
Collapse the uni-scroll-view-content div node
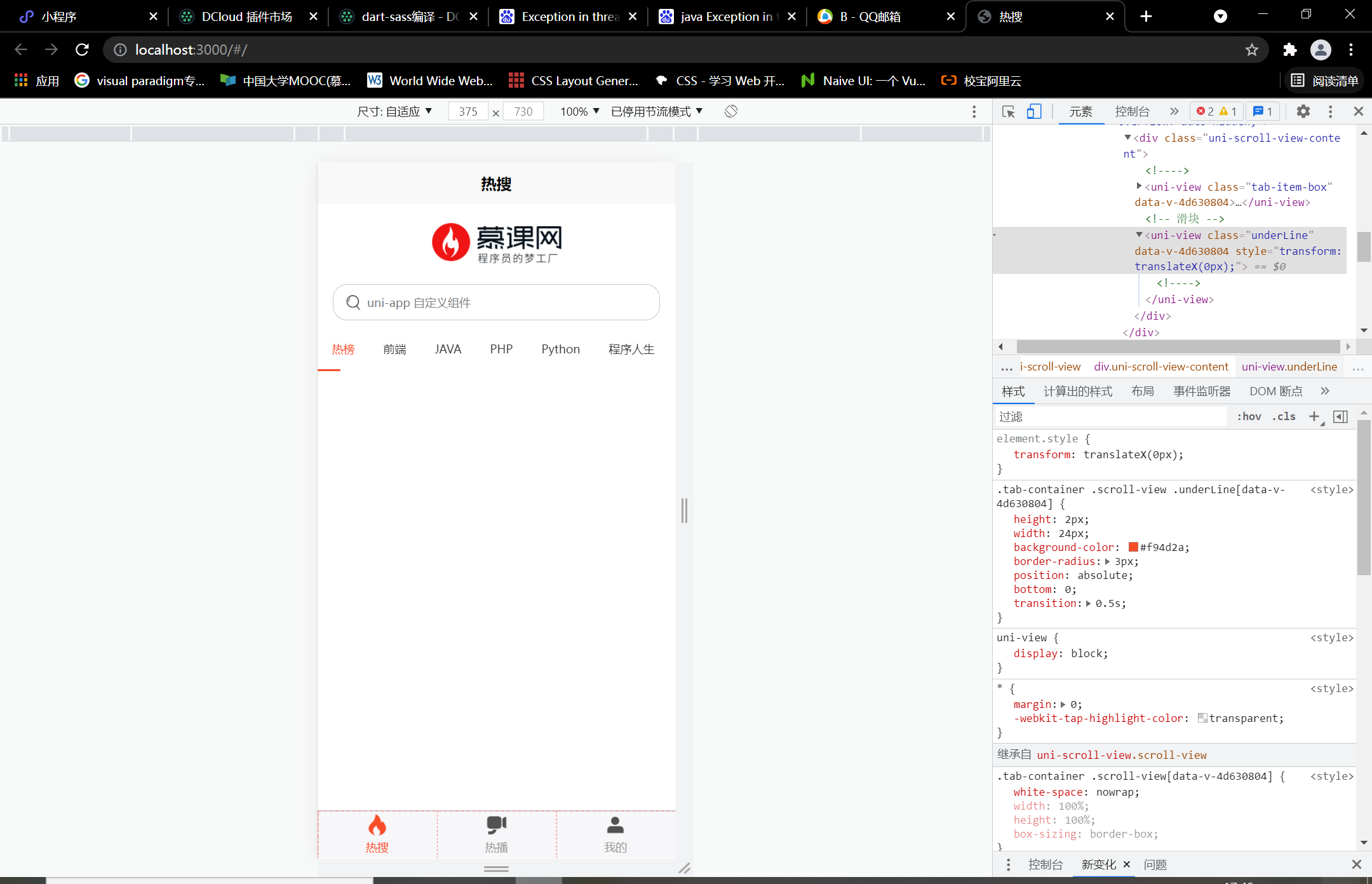click(x=1127, y=137)
